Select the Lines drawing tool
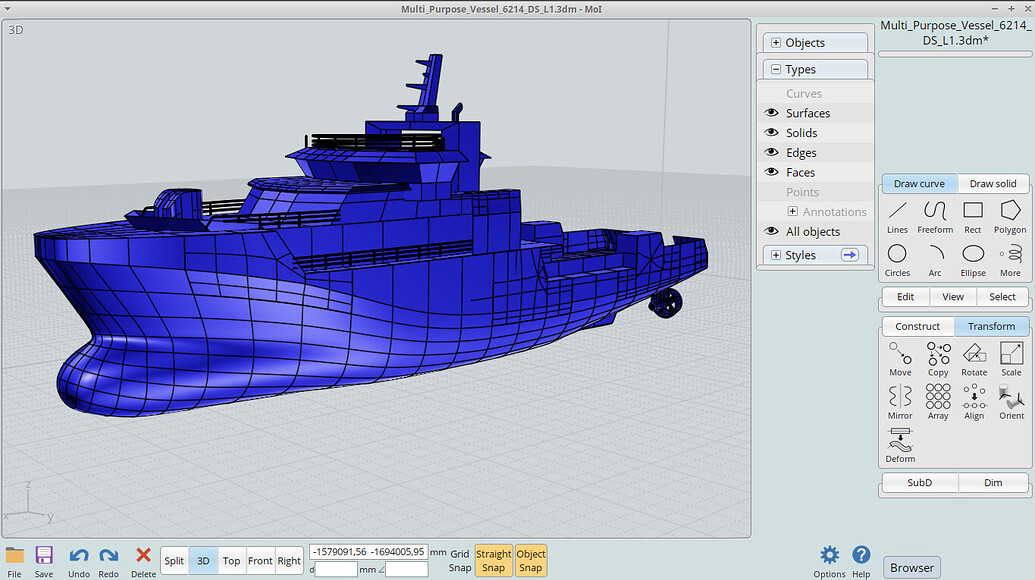 pyautogui.click(x=897, y=218)
